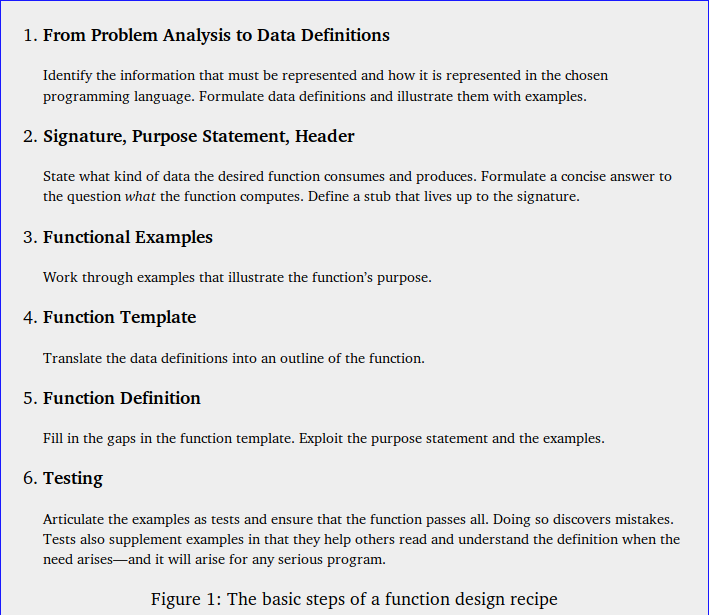Click the list number '1.'
The image size is (709, 615).
30,35
